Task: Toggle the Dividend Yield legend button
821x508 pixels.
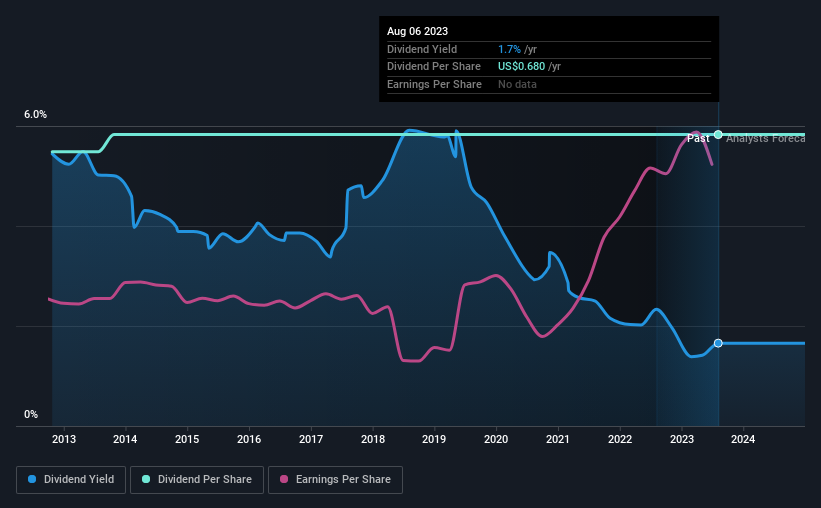Action: [71, 480]
